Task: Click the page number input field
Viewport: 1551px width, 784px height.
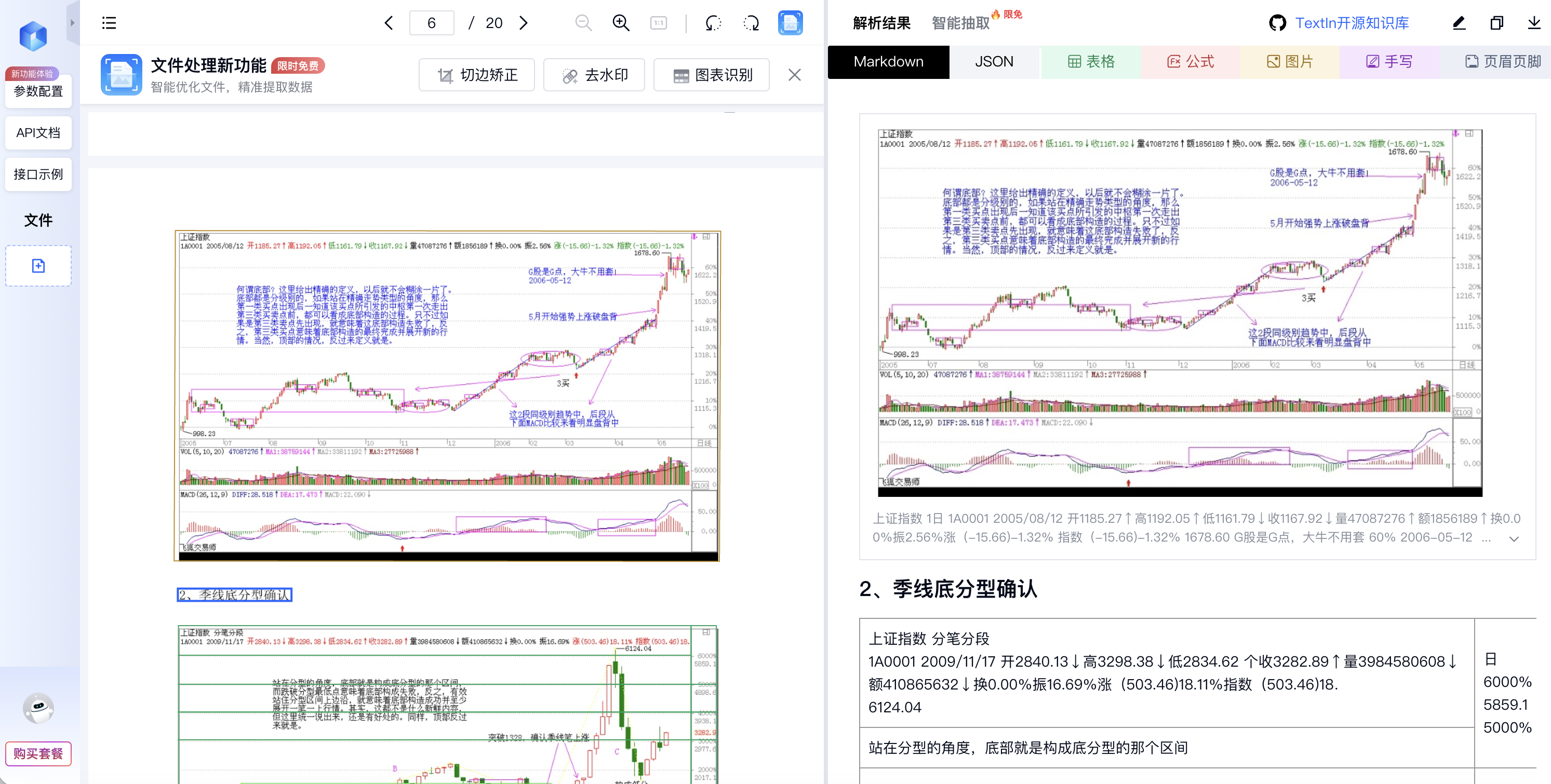Action: tap(432, 23)
